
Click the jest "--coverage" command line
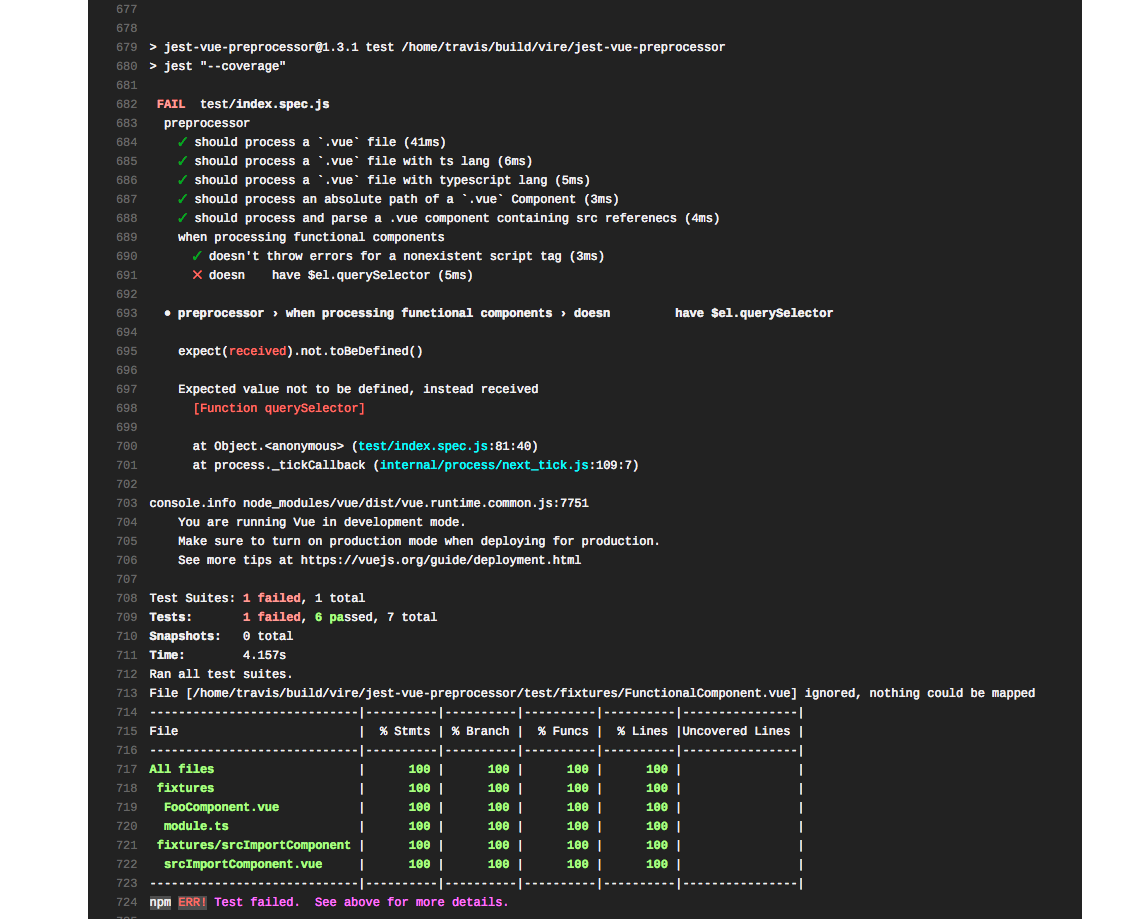218,66
